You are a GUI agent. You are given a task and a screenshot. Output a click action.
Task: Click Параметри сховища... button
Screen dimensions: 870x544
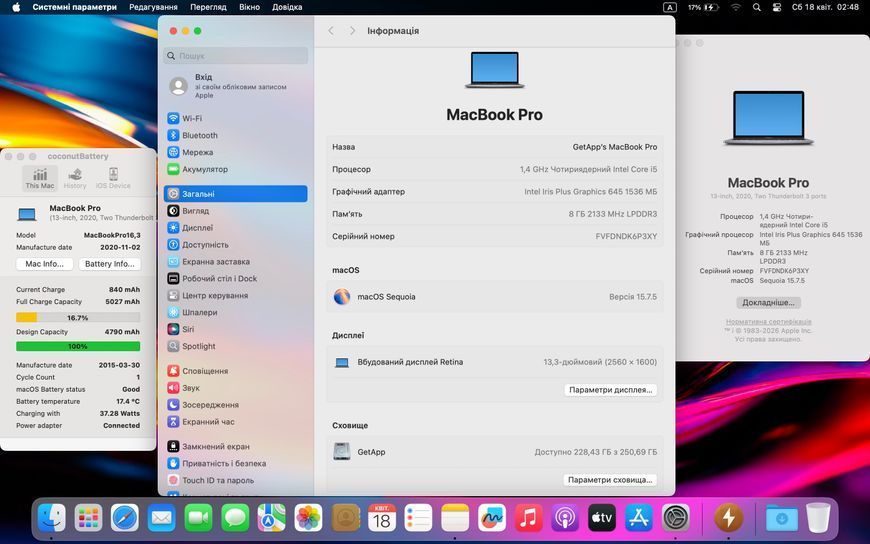pos(610,480)
